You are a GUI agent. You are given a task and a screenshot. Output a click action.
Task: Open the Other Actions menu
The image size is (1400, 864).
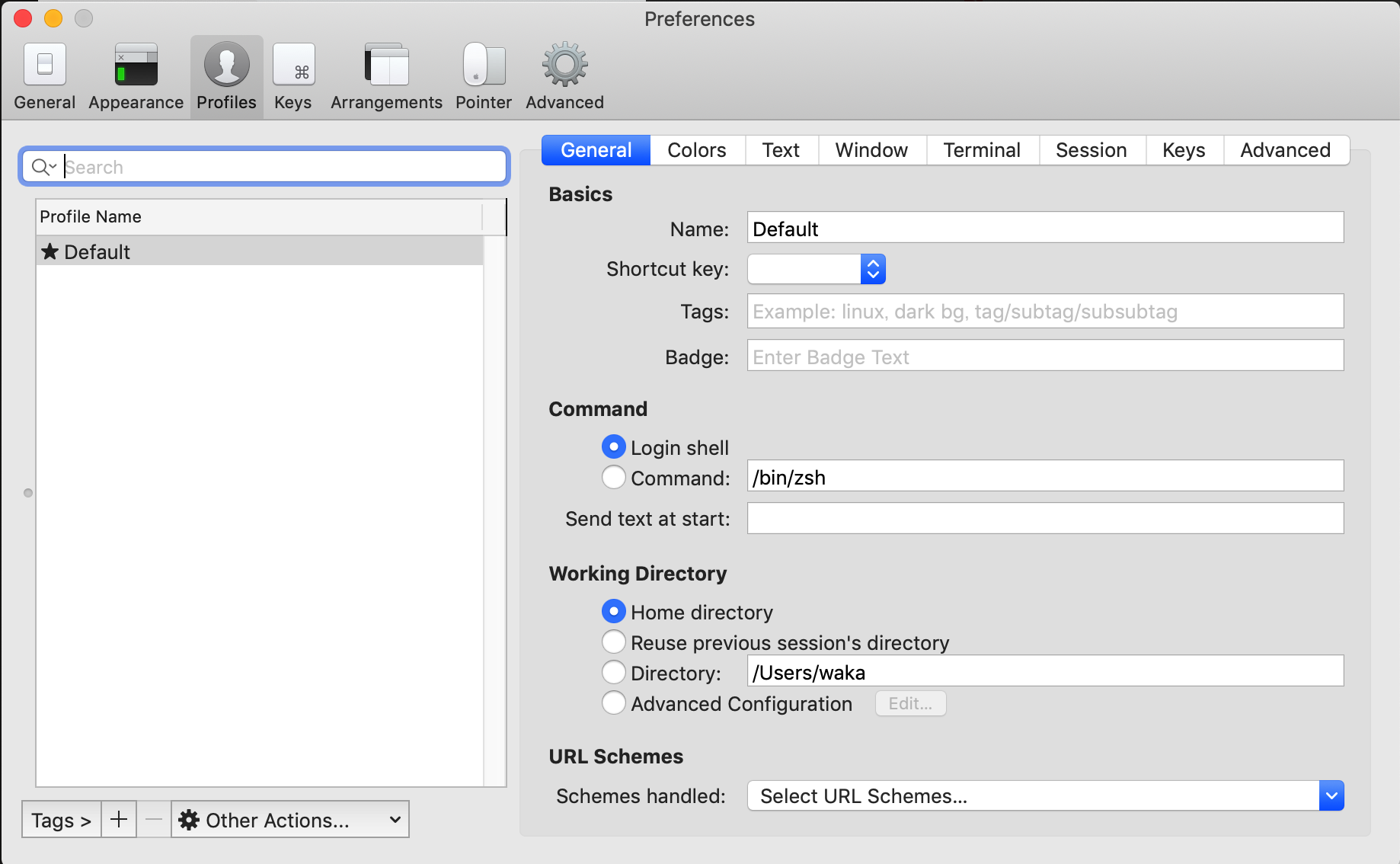tap(289, 820)
